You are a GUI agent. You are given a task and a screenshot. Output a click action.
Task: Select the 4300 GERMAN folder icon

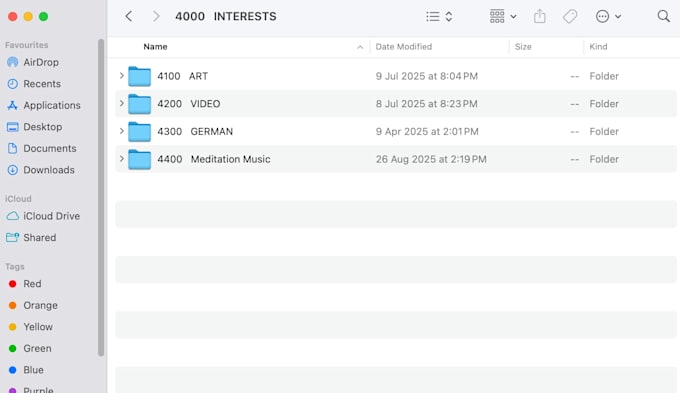point(139,132)
